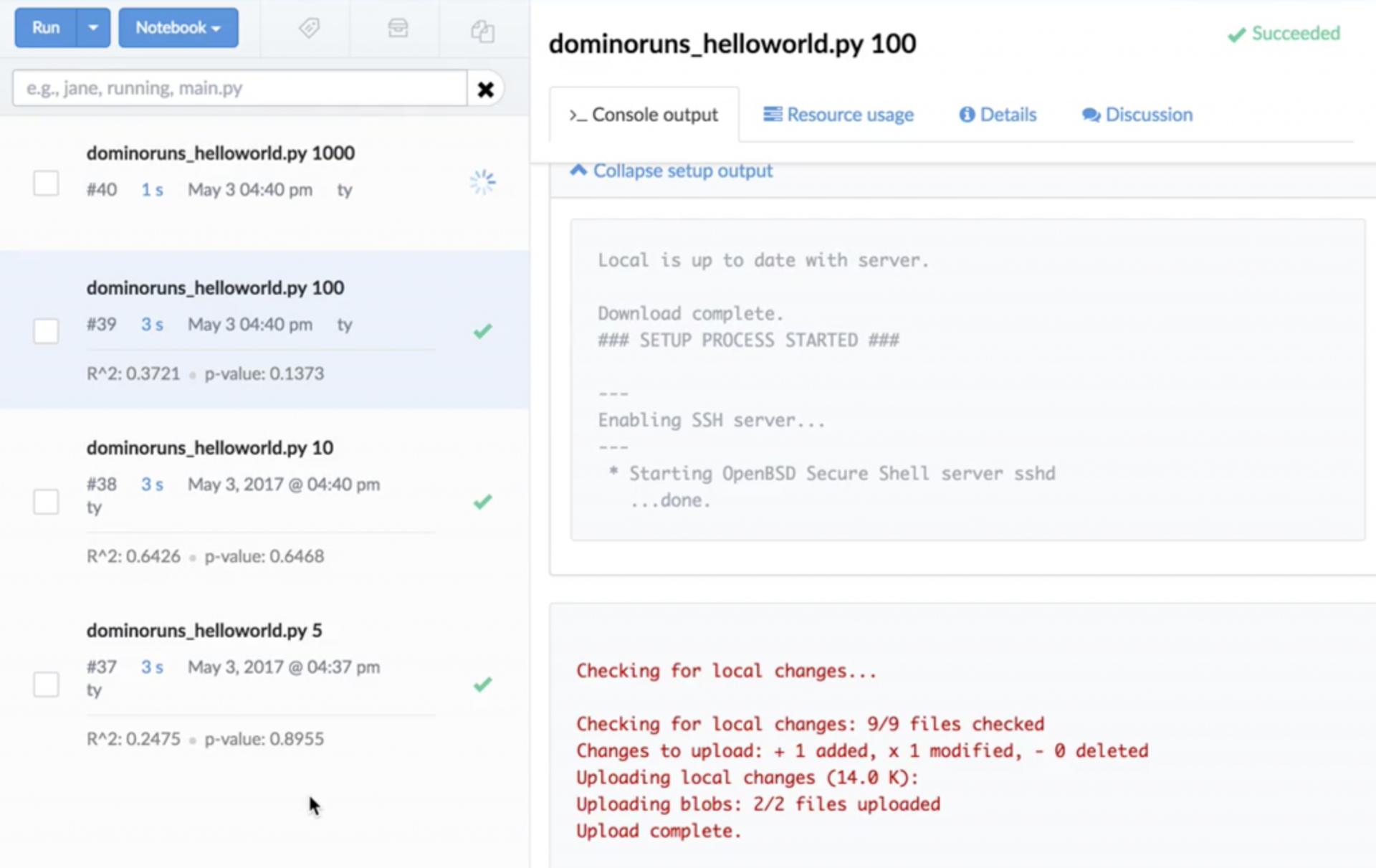1376x868 pixels.
Task: Click the runs search filter field
Action: click(x=239, y=88)
